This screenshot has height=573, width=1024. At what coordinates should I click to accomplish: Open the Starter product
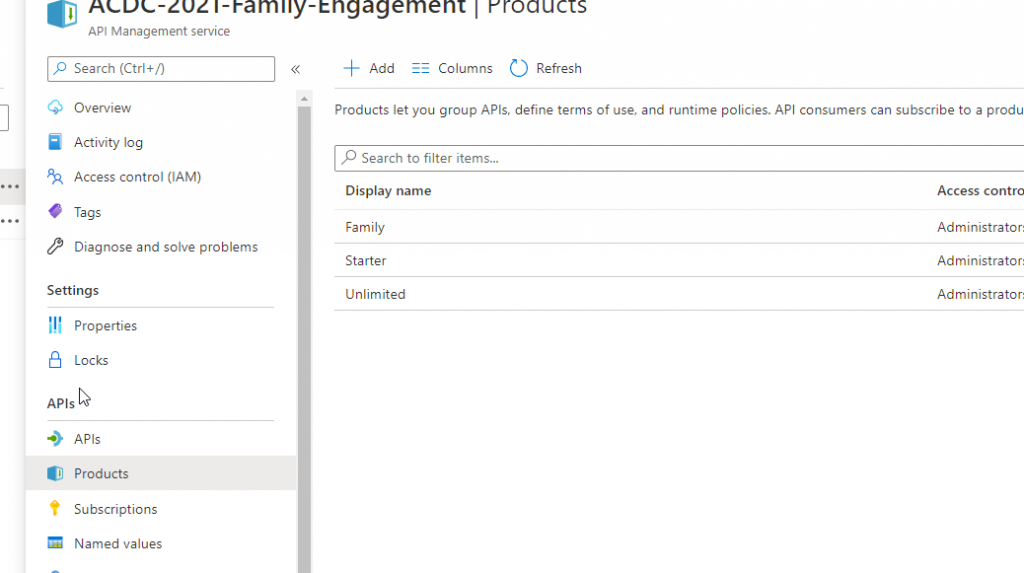(366, 261)
